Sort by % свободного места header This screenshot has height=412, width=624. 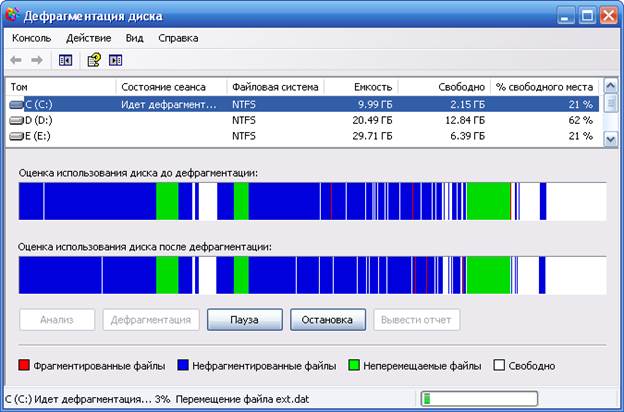[545, 87]
